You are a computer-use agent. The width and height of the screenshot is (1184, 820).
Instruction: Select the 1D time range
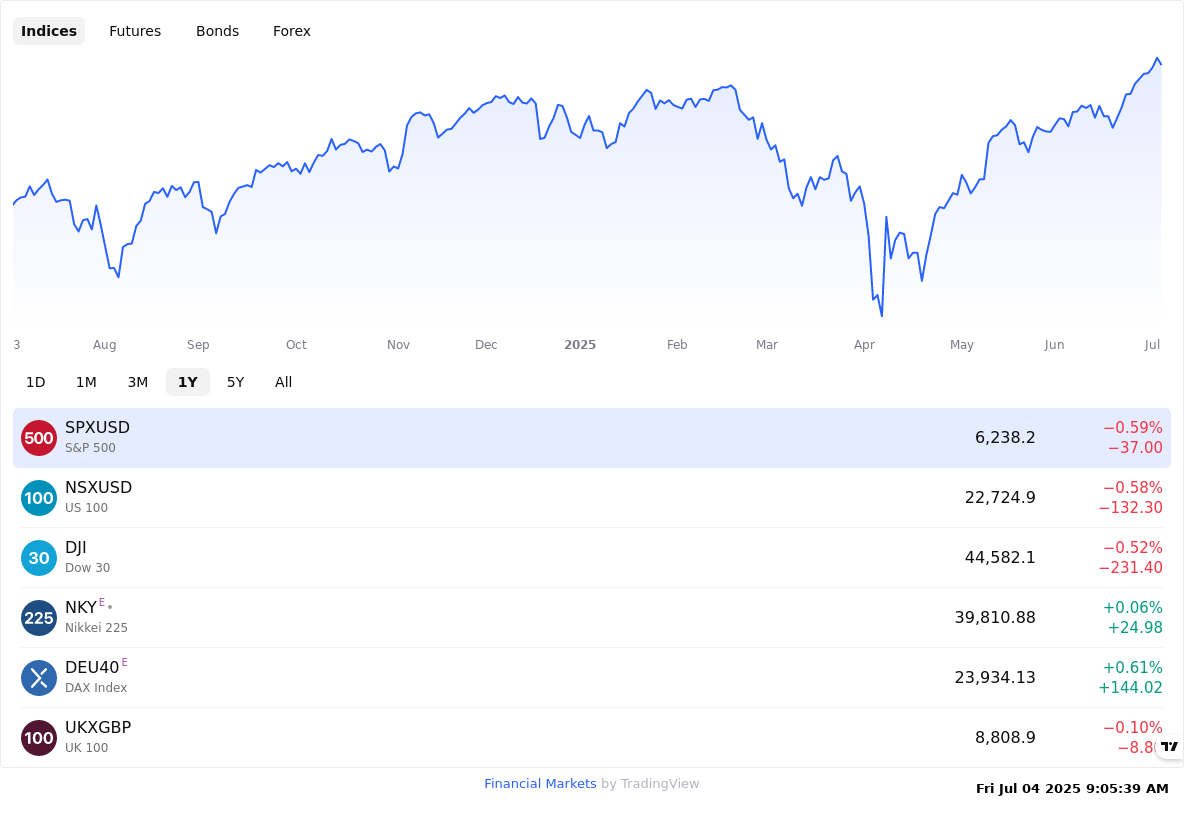[x=35, y=382]
